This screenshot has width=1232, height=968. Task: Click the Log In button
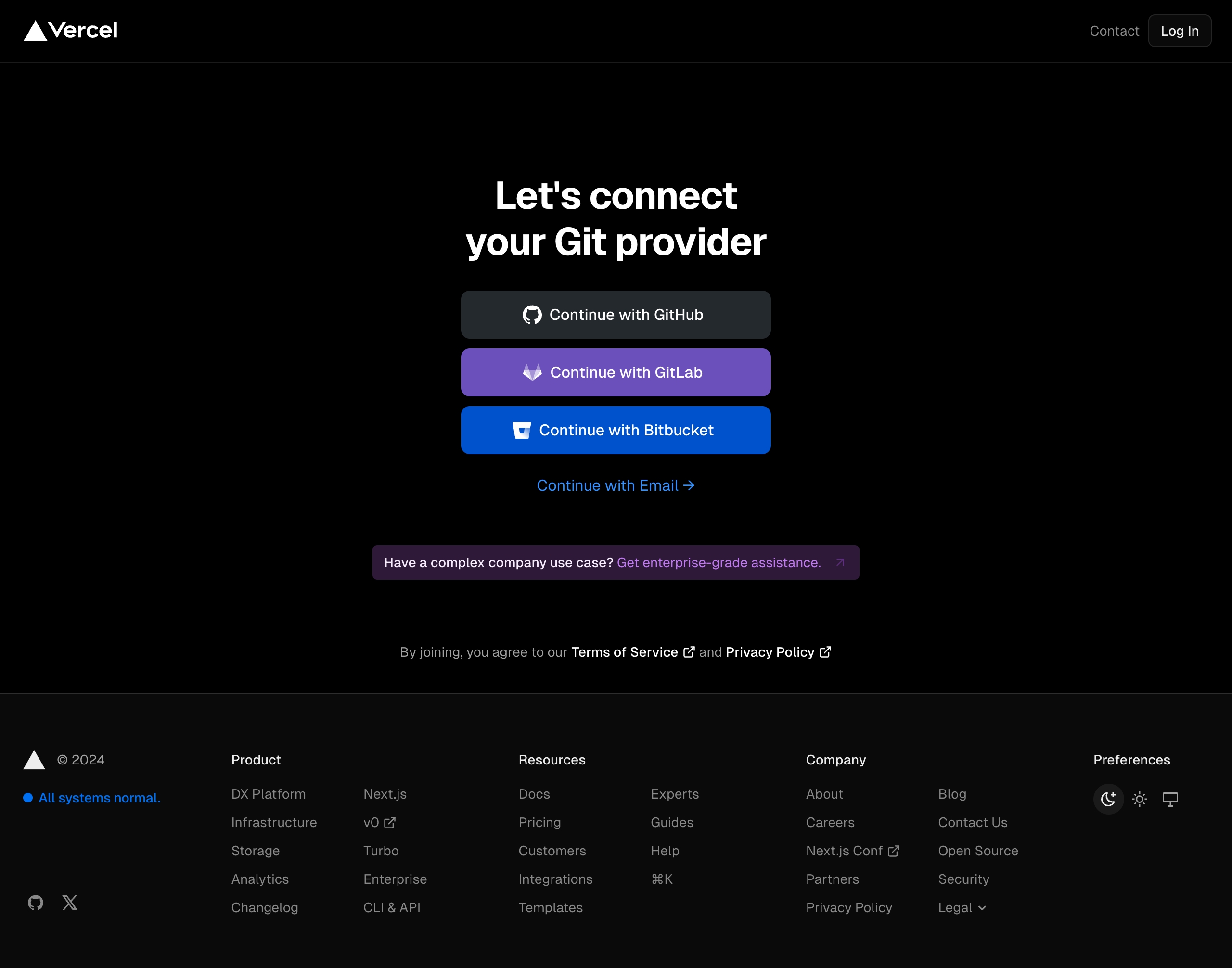(1180, 31)
